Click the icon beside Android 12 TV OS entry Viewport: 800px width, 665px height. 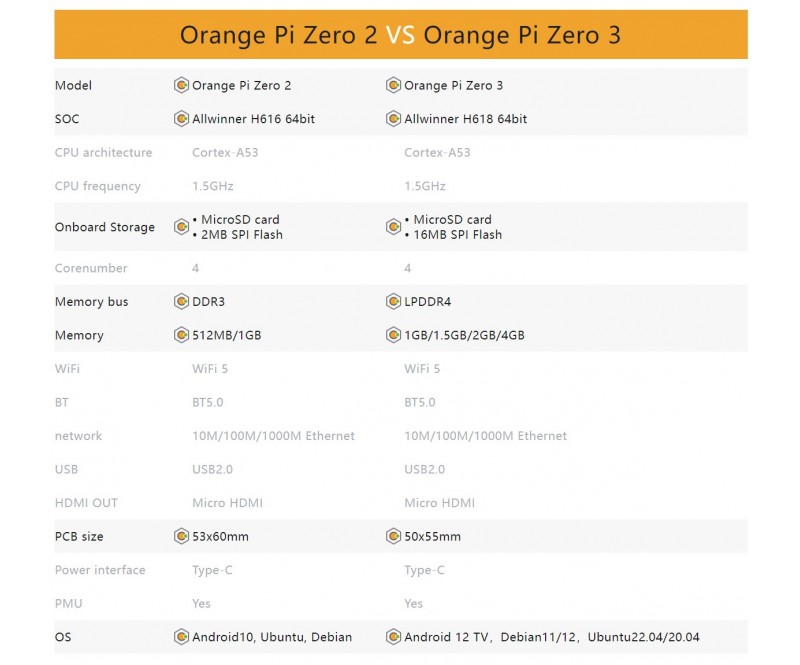393,637
